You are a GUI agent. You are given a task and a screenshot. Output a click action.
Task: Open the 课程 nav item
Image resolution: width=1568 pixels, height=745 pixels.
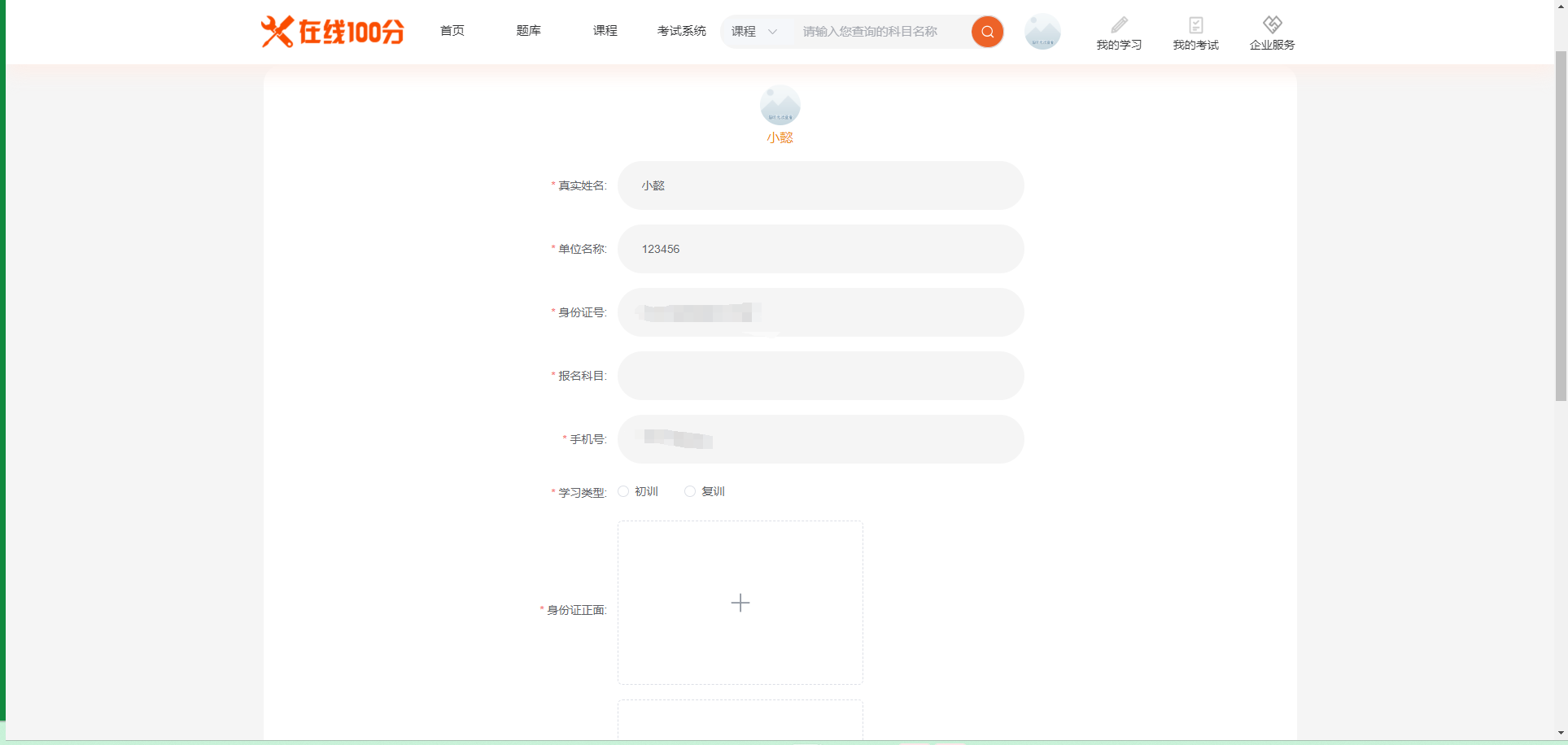point(605,31)
